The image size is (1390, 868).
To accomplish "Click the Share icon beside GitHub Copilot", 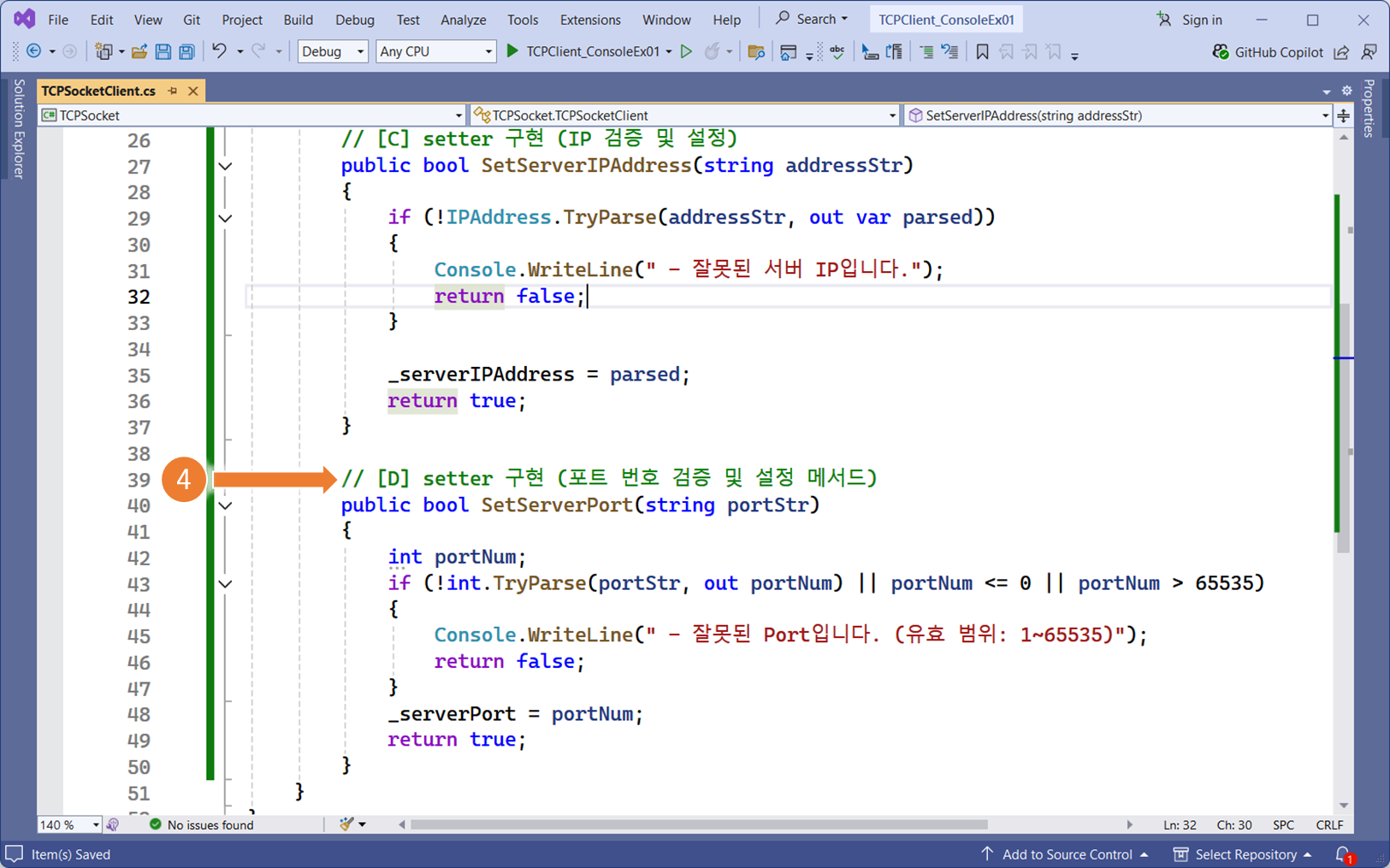I will [x=1341, y=52].
